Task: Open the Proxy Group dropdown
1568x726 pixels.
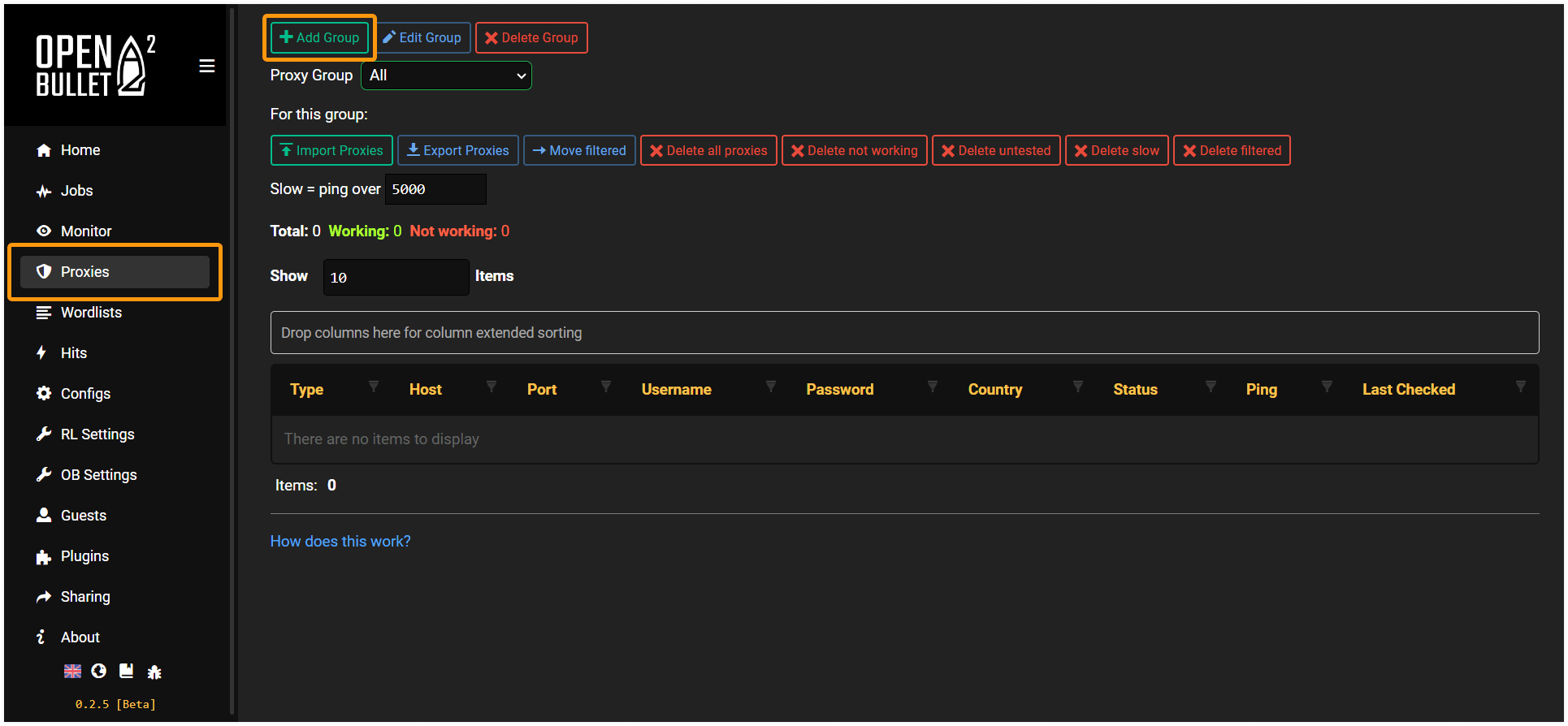Action: [446, 76]
